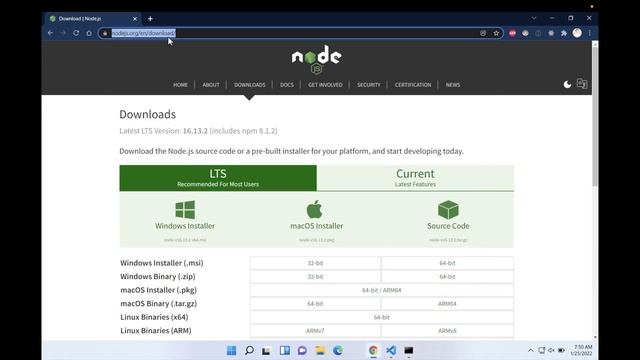Download macOS Binary (.tar.gz) 64-bit
This screenshot has height=360, width=640.
[315, 304]
